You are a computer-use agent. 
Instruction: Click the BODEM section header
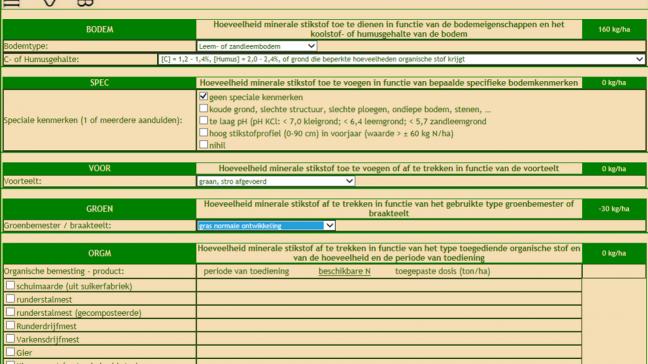pos(100,29)
